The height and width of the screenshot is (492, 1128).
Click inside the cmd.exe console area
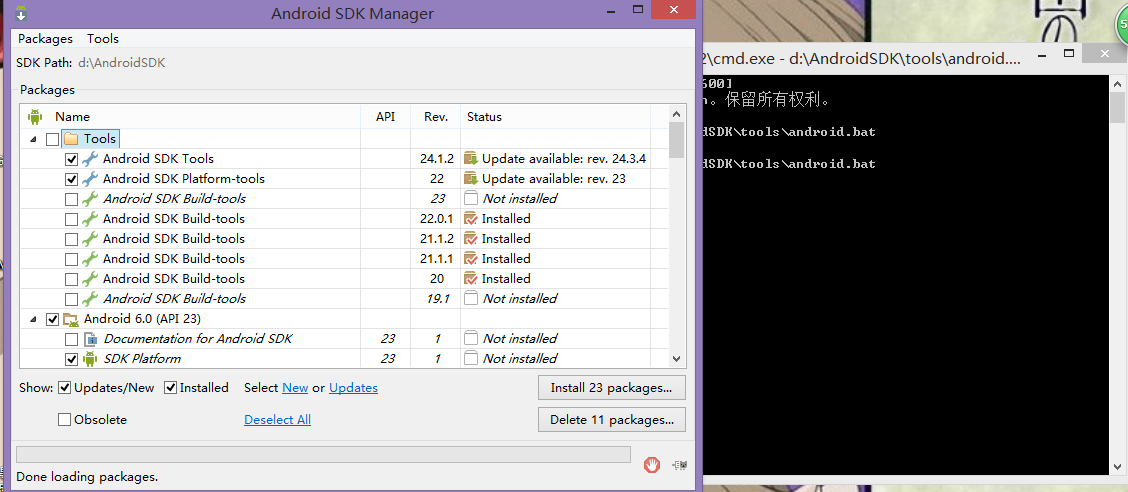point(905,273)
